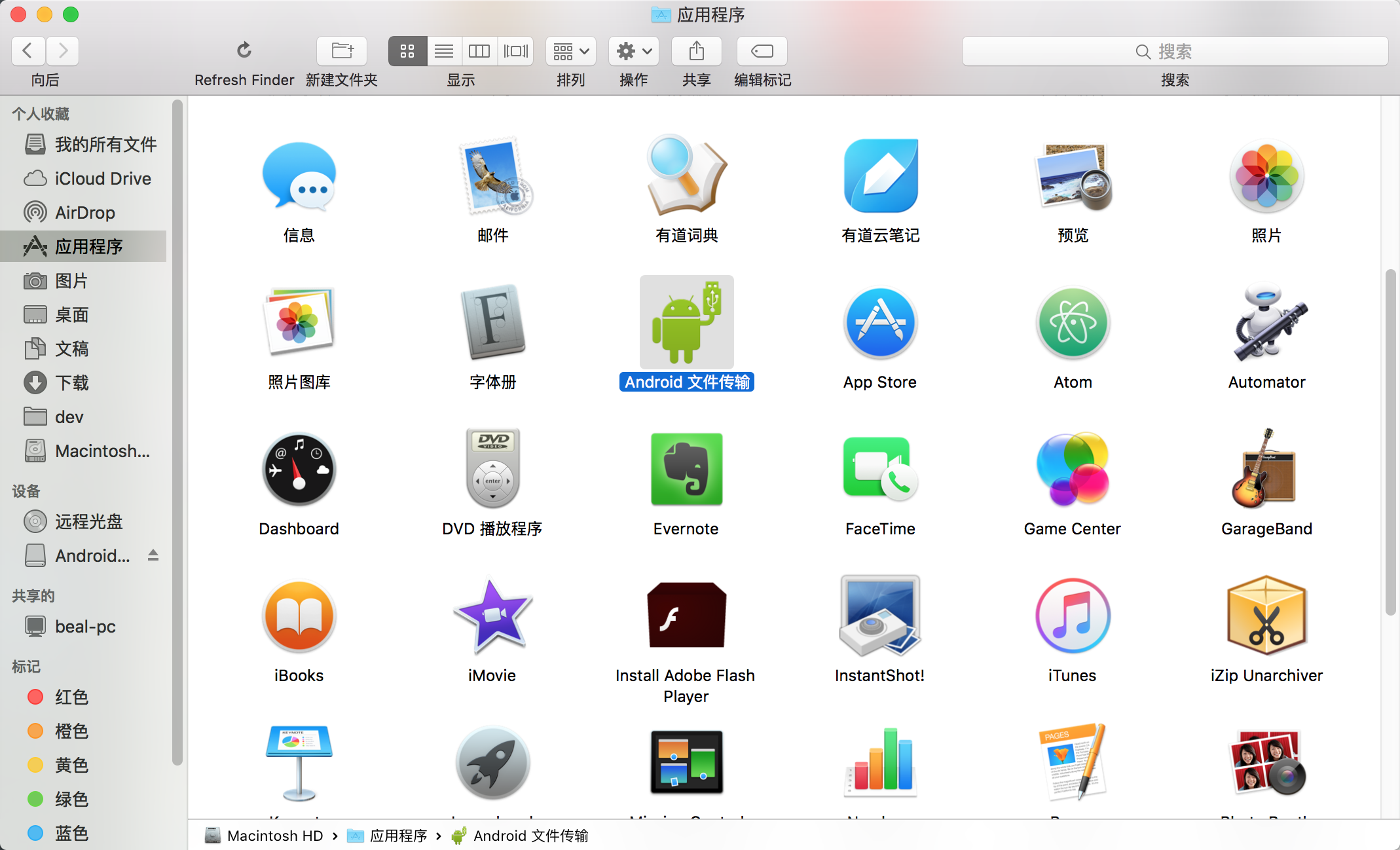Screen dimensions: 1400x850
Task: Click the Share toolbar button
Action: tap(696, 50)
